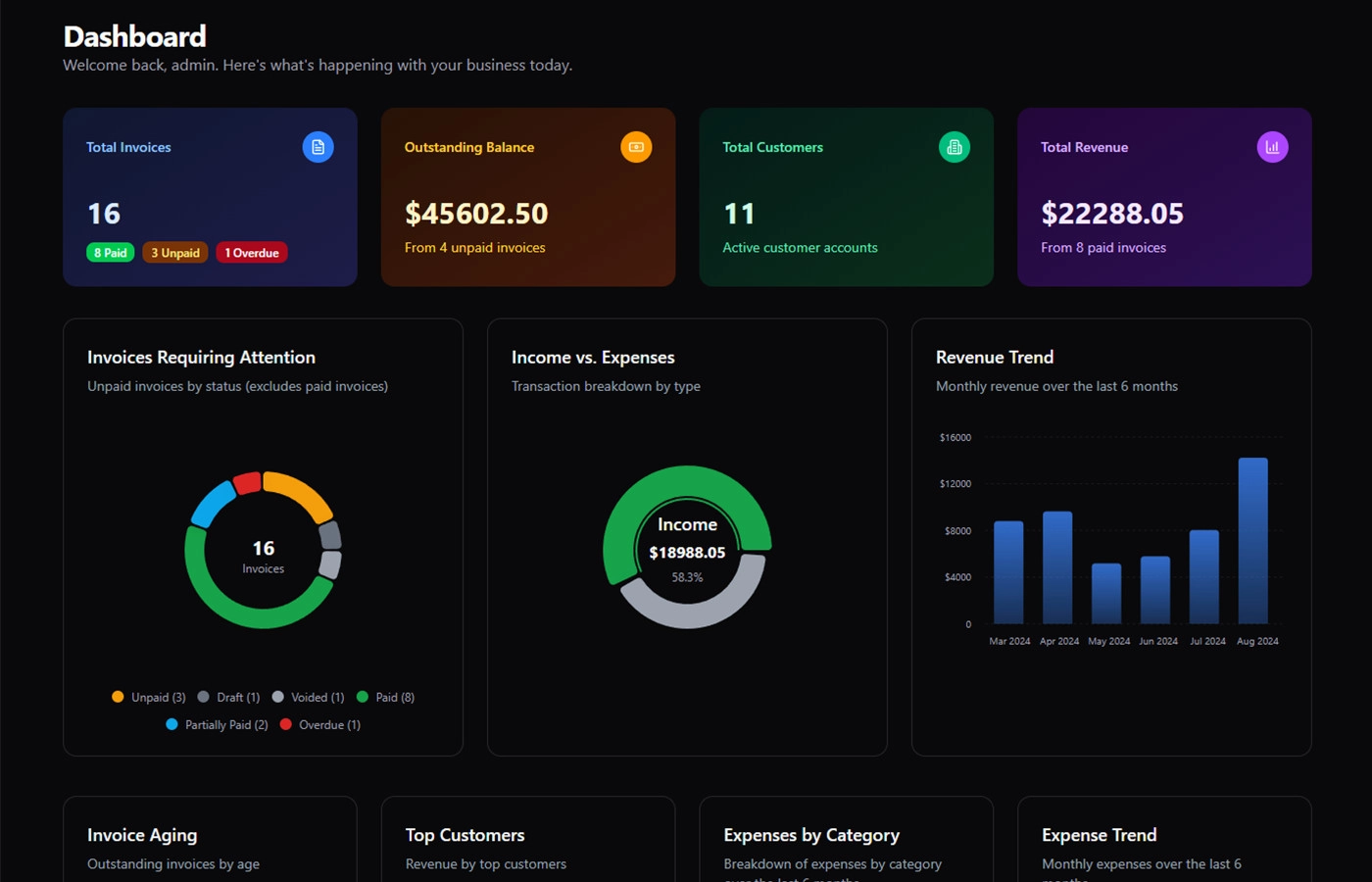Click the 3 Unpaid badge
1372x882 pixels.
(x=174, y=252)
